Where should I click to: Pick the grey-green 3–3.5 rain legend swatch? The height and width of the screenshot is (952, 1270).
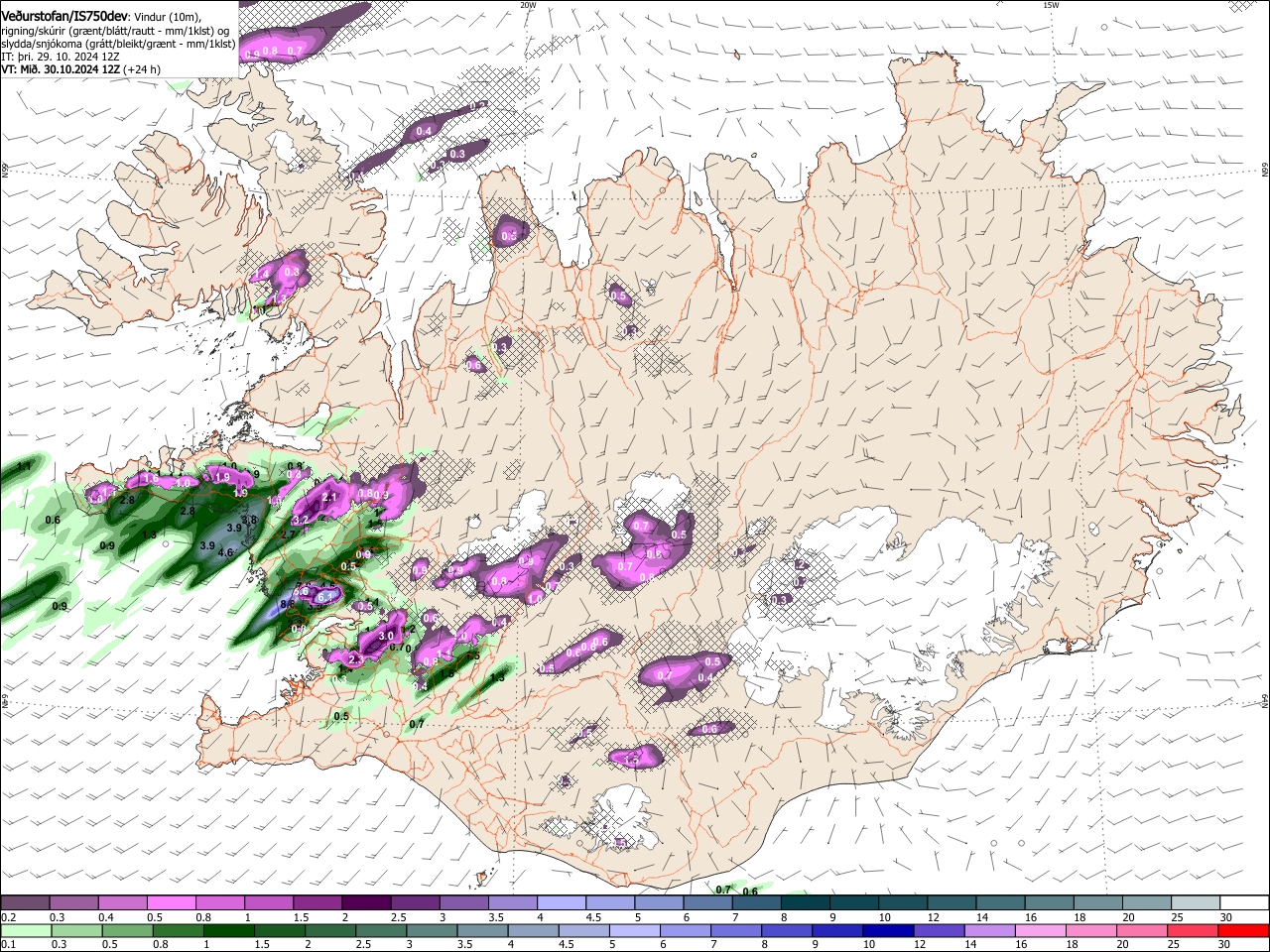click(432, 930)
